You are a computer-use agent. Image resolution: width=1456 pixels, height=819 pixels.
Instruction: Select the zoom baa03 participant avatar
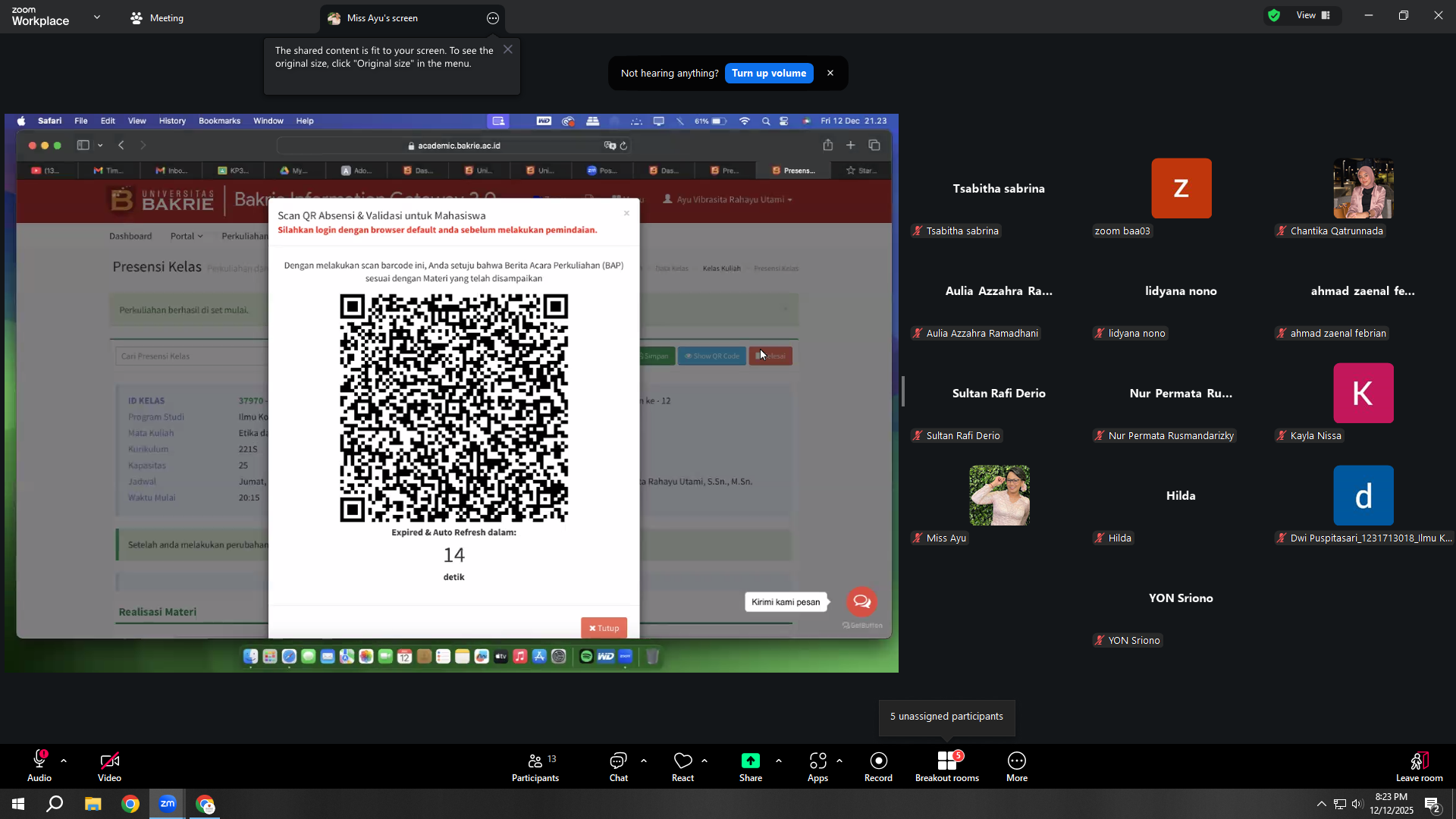[1181, 189]
